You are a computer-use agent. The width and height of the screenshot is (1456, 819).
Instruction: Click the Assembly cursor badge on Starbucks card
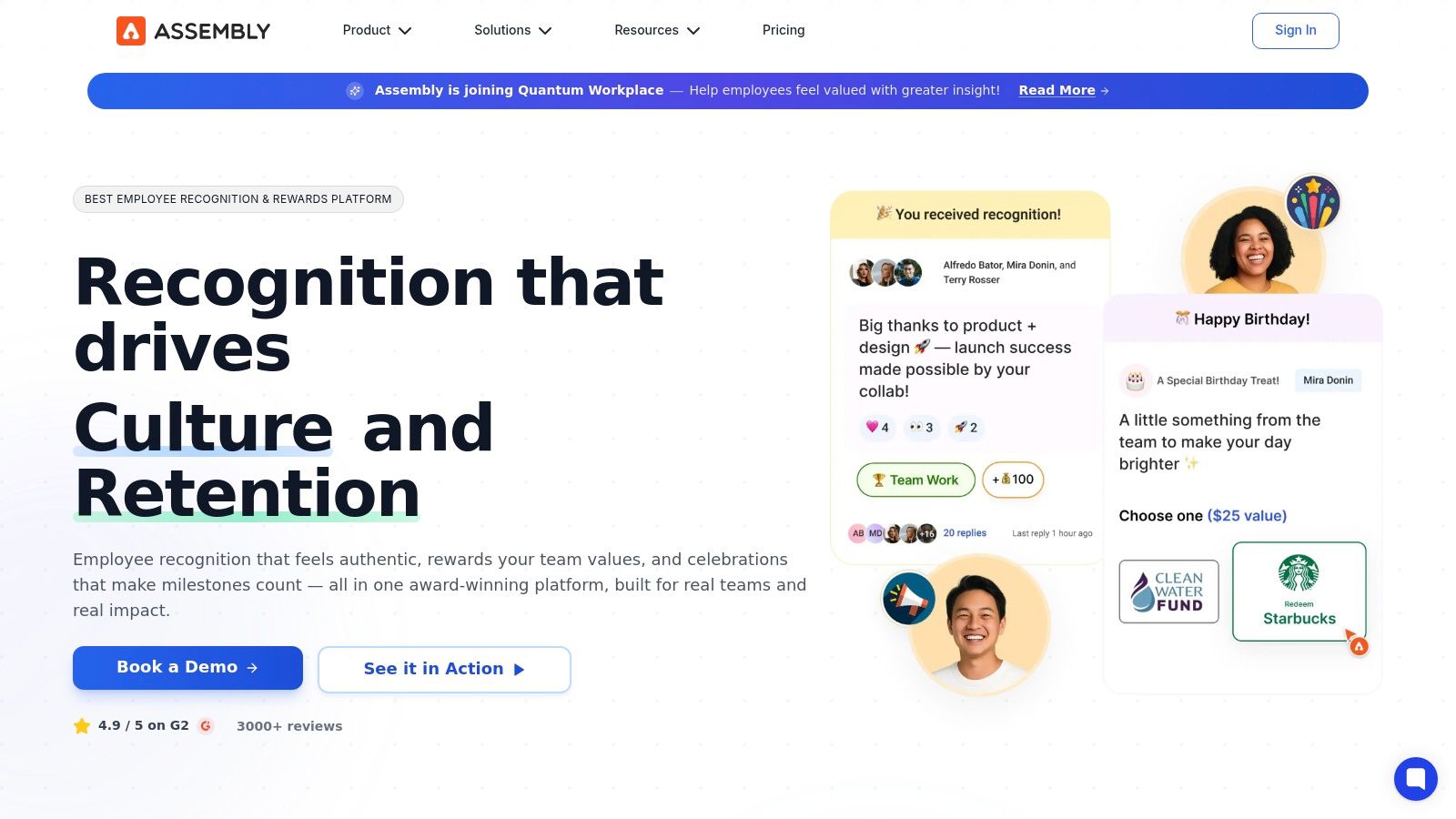coord(1358,644)
